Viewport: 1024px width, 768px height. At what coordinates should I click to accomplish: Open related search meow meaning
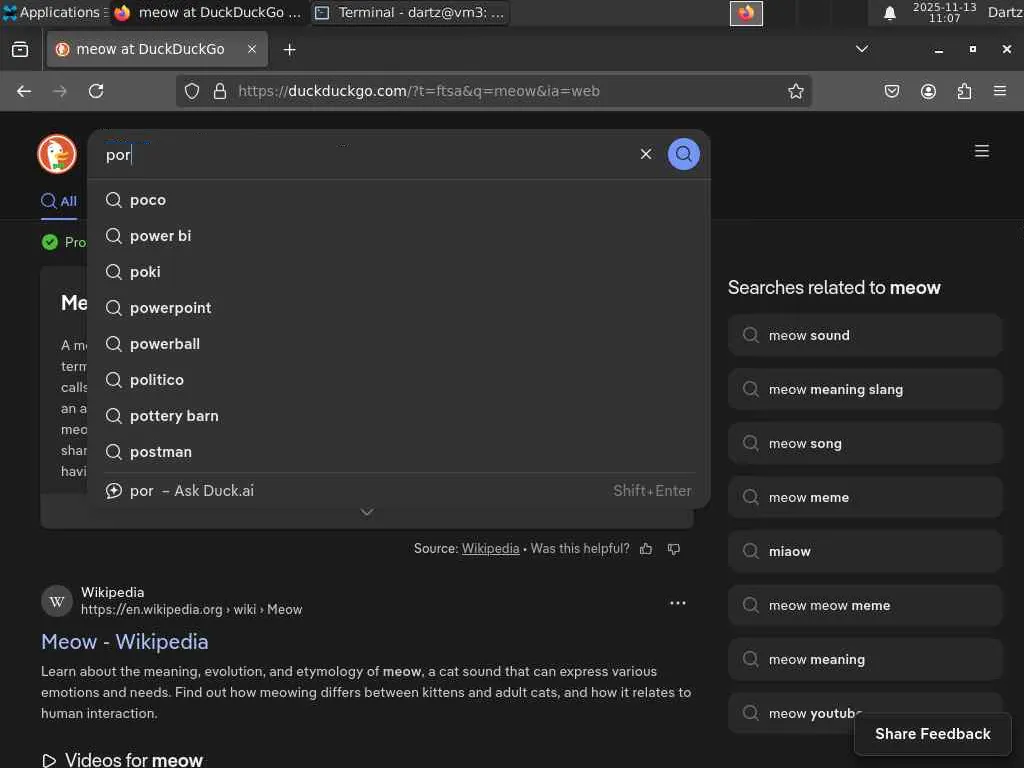click(x=865, y=660)
